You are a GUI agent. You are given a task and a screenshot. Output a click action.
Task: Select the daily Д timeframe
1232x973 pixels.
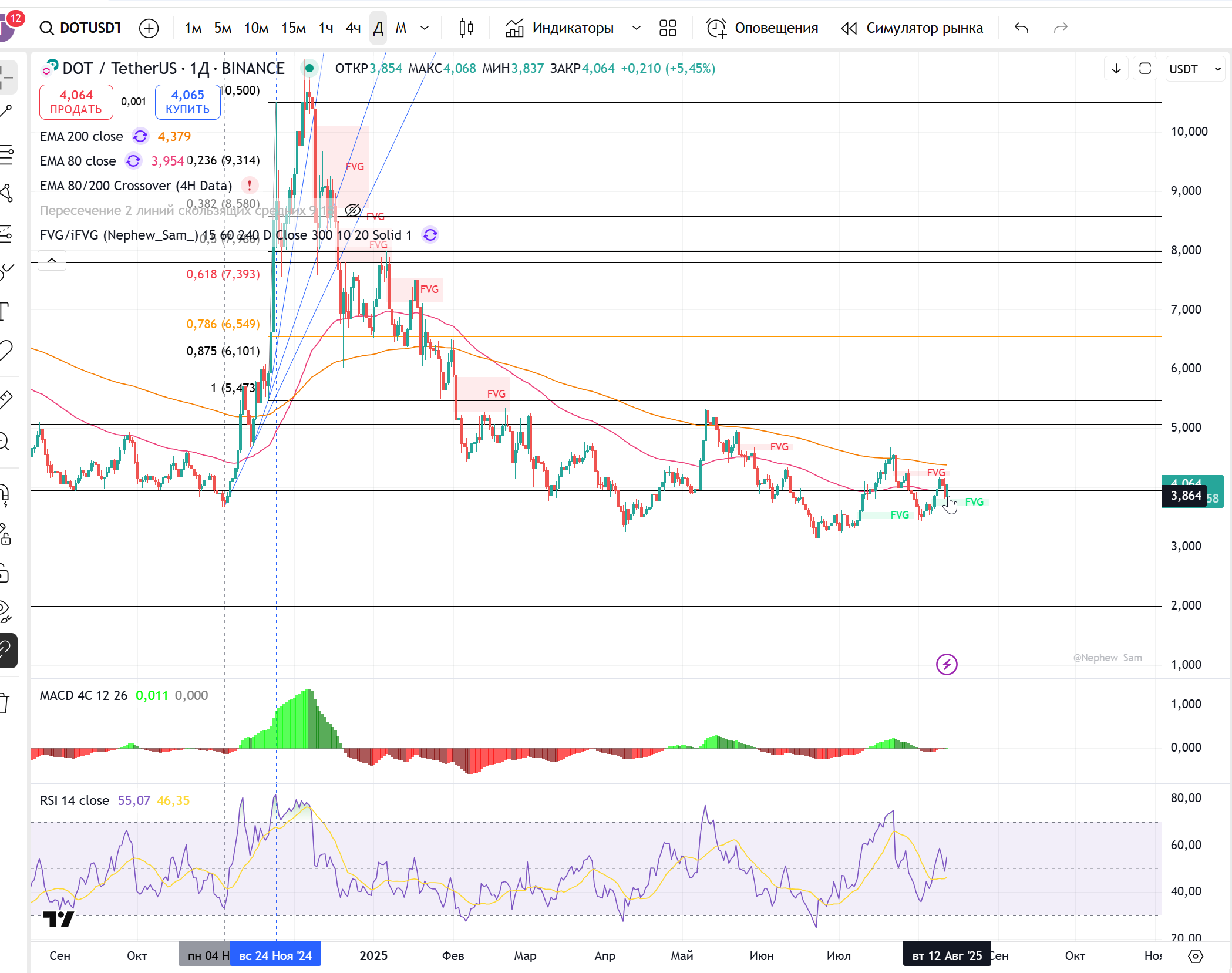pos(378,28)
